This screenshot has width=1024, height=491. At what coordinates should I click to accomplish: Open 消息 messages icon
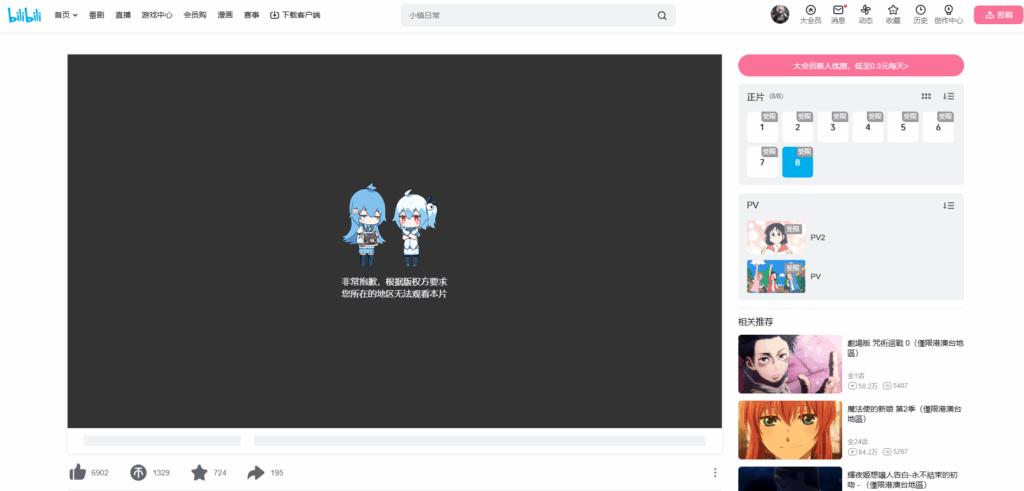click(x=838, y=14)
